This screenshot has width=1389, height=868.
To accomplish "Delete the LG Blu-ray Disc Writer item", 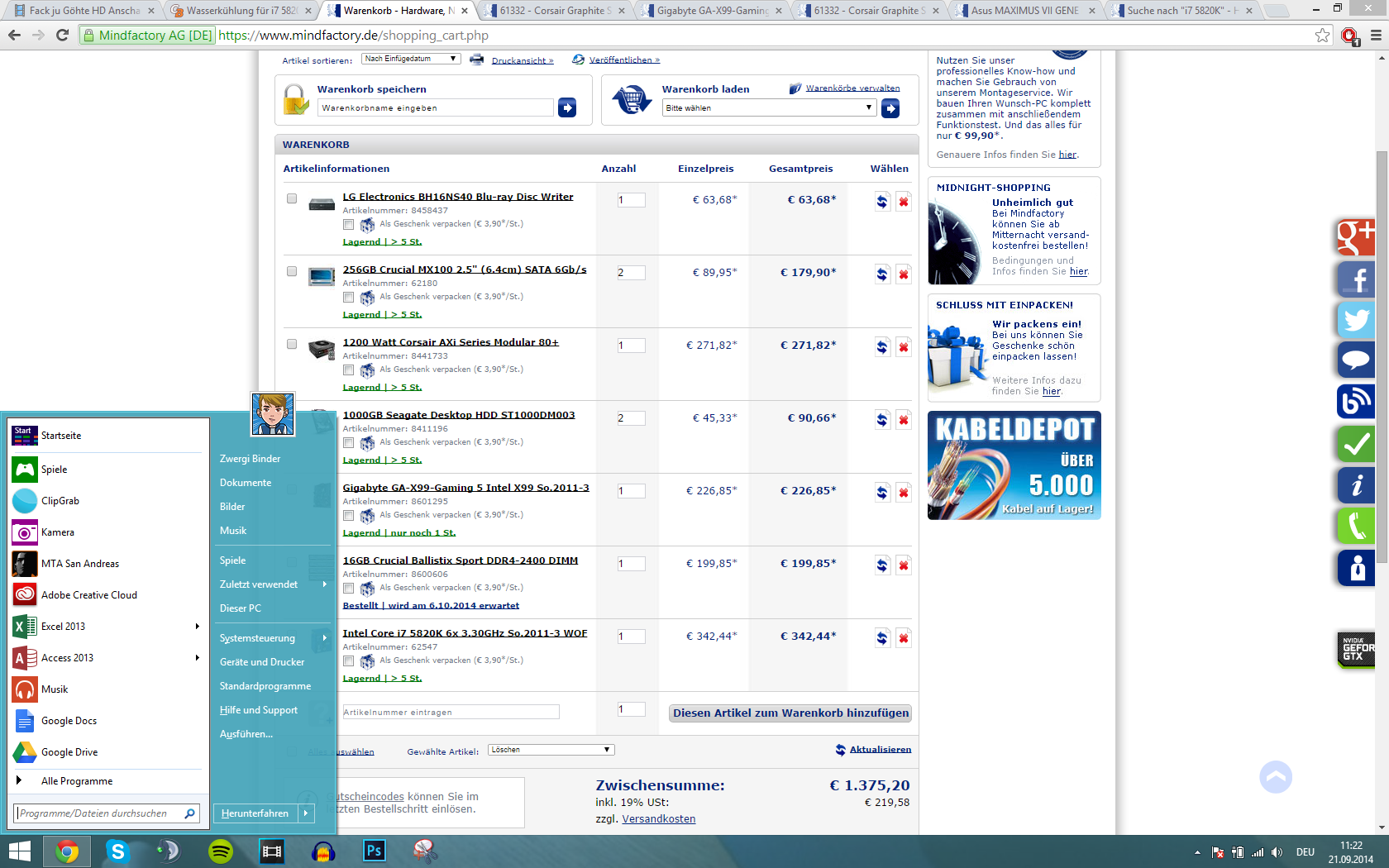I will click(904, 202).
